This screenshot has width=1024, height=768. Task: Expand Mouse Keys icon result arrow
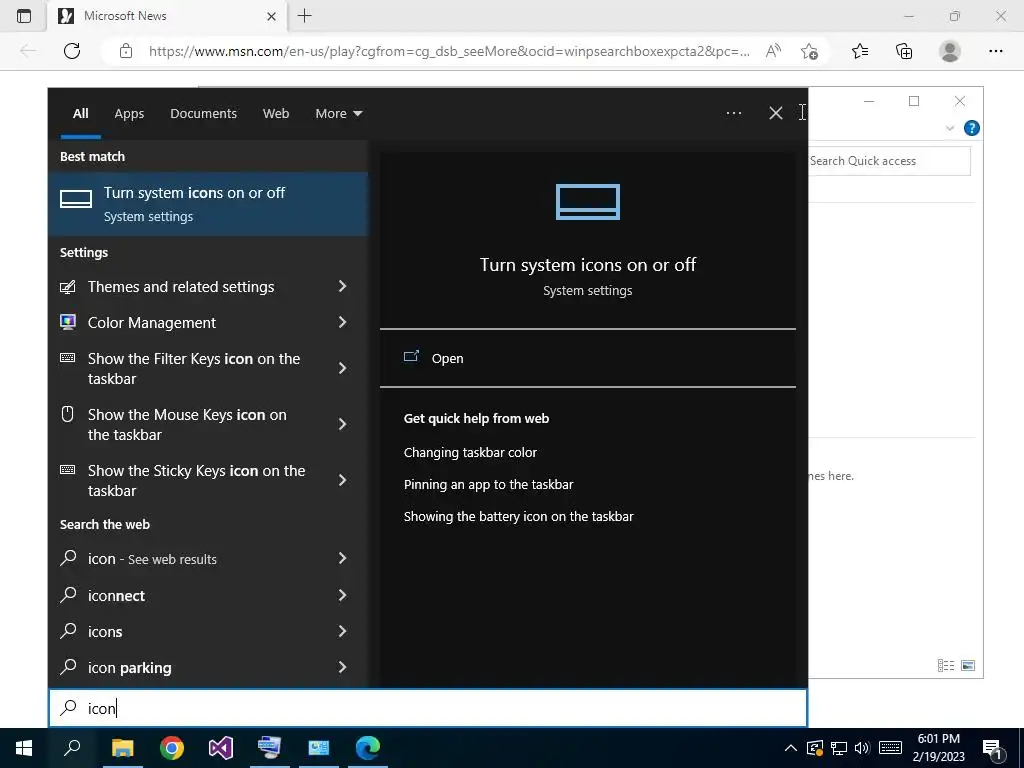click(x=342, y=424)
